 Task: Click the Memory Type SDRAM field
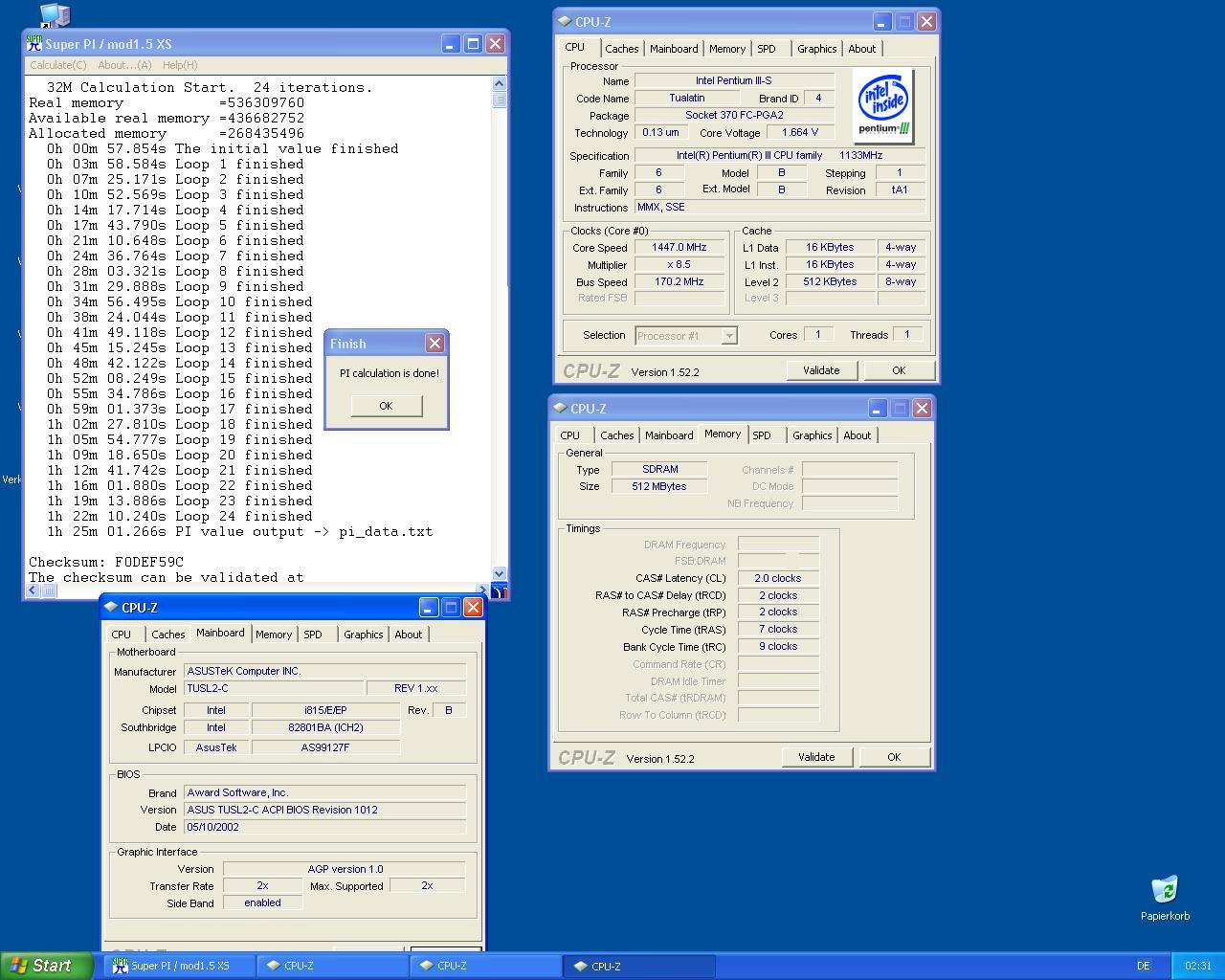coord(660,469)
